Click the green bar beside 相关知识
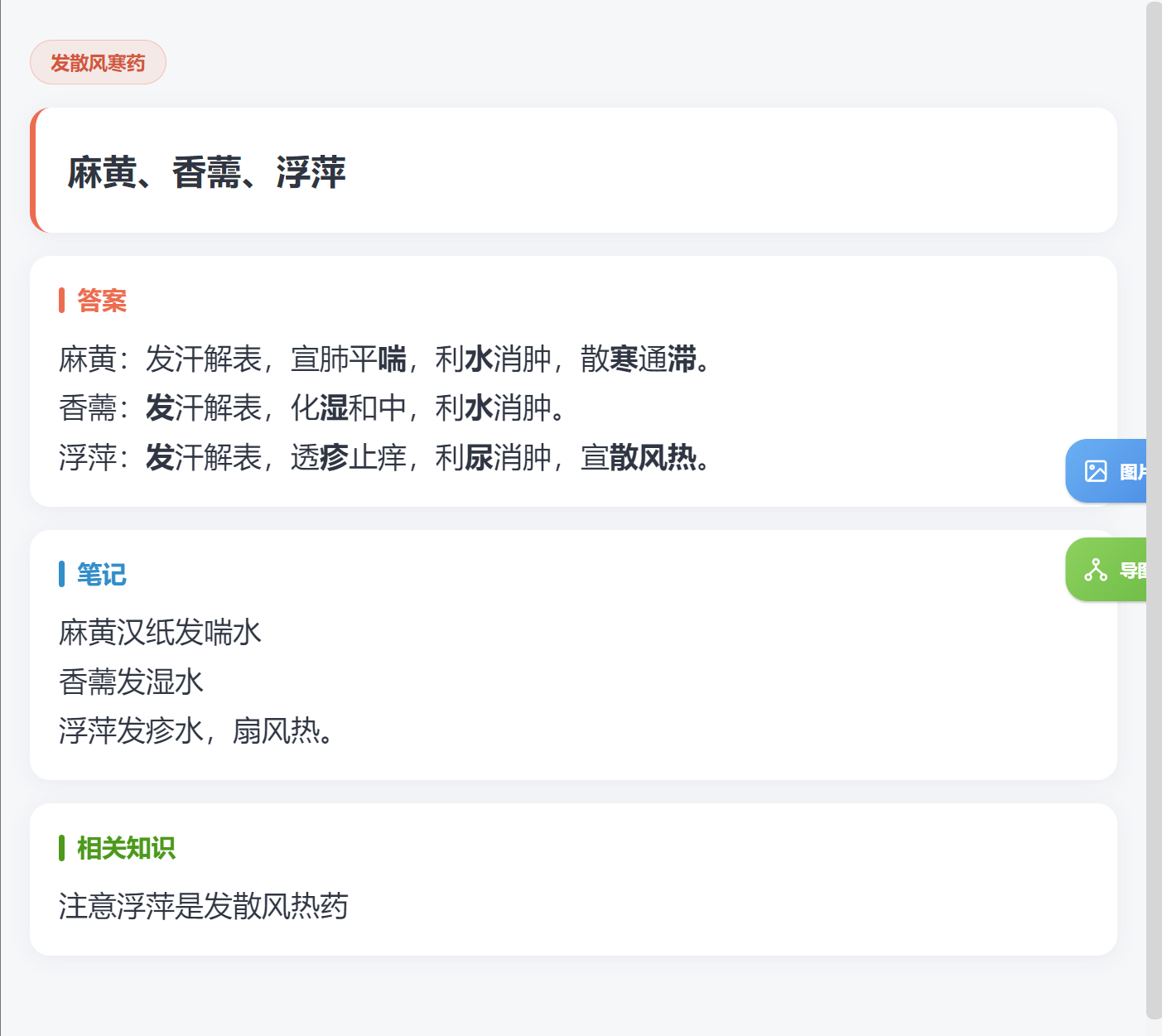 pos(61,848)
